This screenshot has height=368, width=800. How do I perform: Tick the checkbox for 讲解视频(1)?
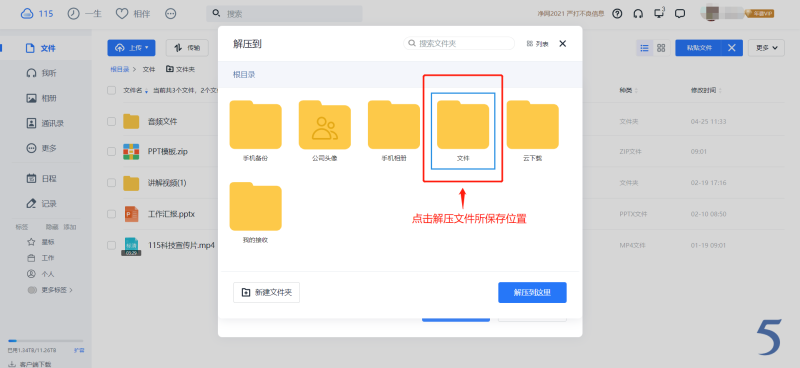111,183
